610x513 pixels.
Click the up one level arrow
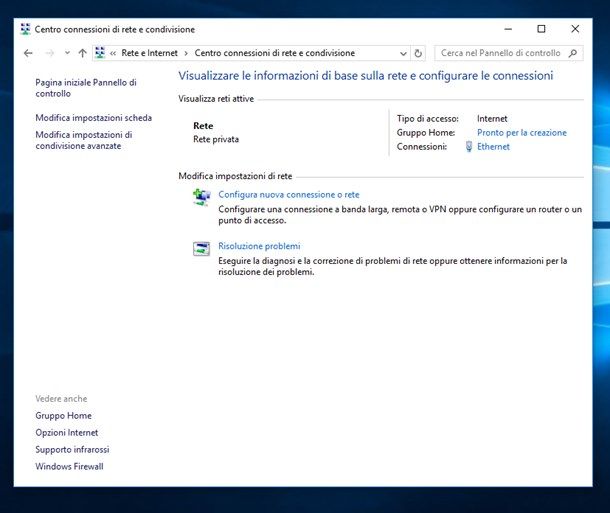(82, 53)
